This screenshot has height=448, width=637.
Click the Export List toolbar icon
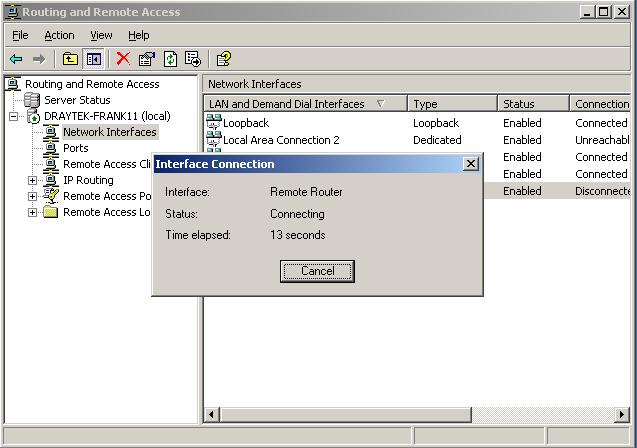(x=193, y=59)
